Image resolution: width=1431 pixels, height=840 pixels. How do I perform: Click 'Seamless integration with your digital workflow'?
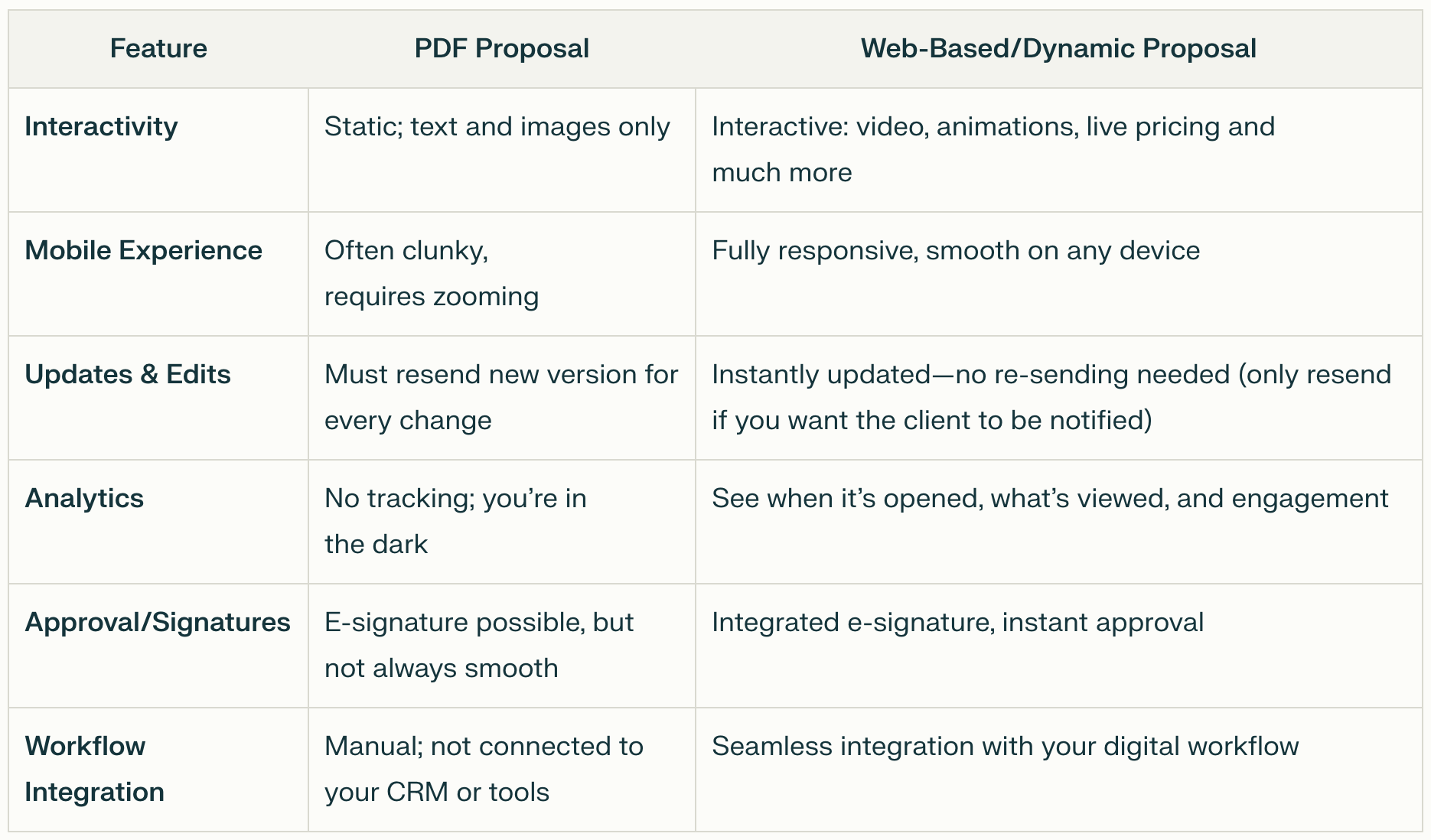pos(1005,746)
